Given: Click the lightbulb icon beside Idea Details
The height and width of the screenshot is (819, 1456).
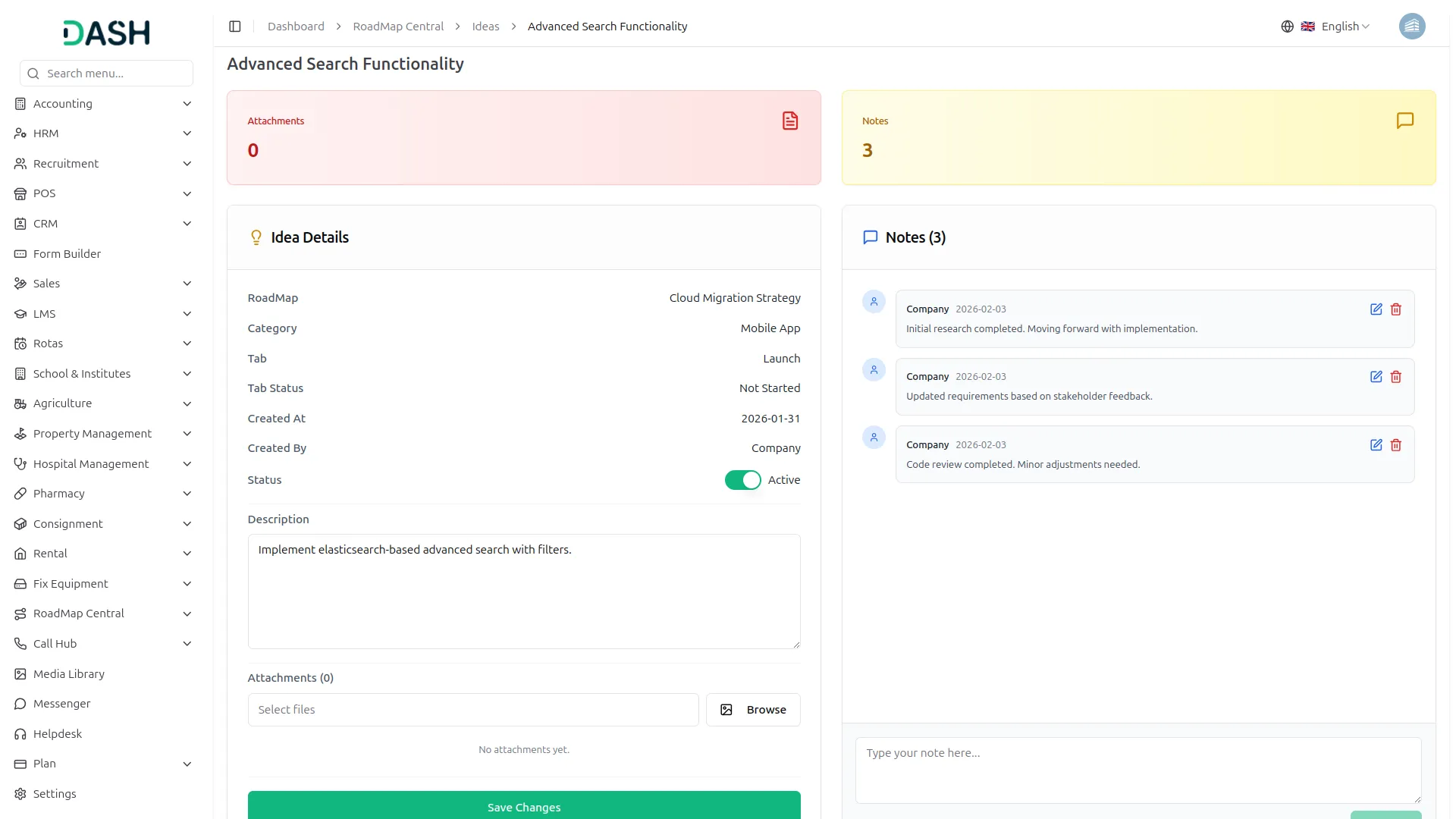Looking at the screenshot, I should point(256,237).
